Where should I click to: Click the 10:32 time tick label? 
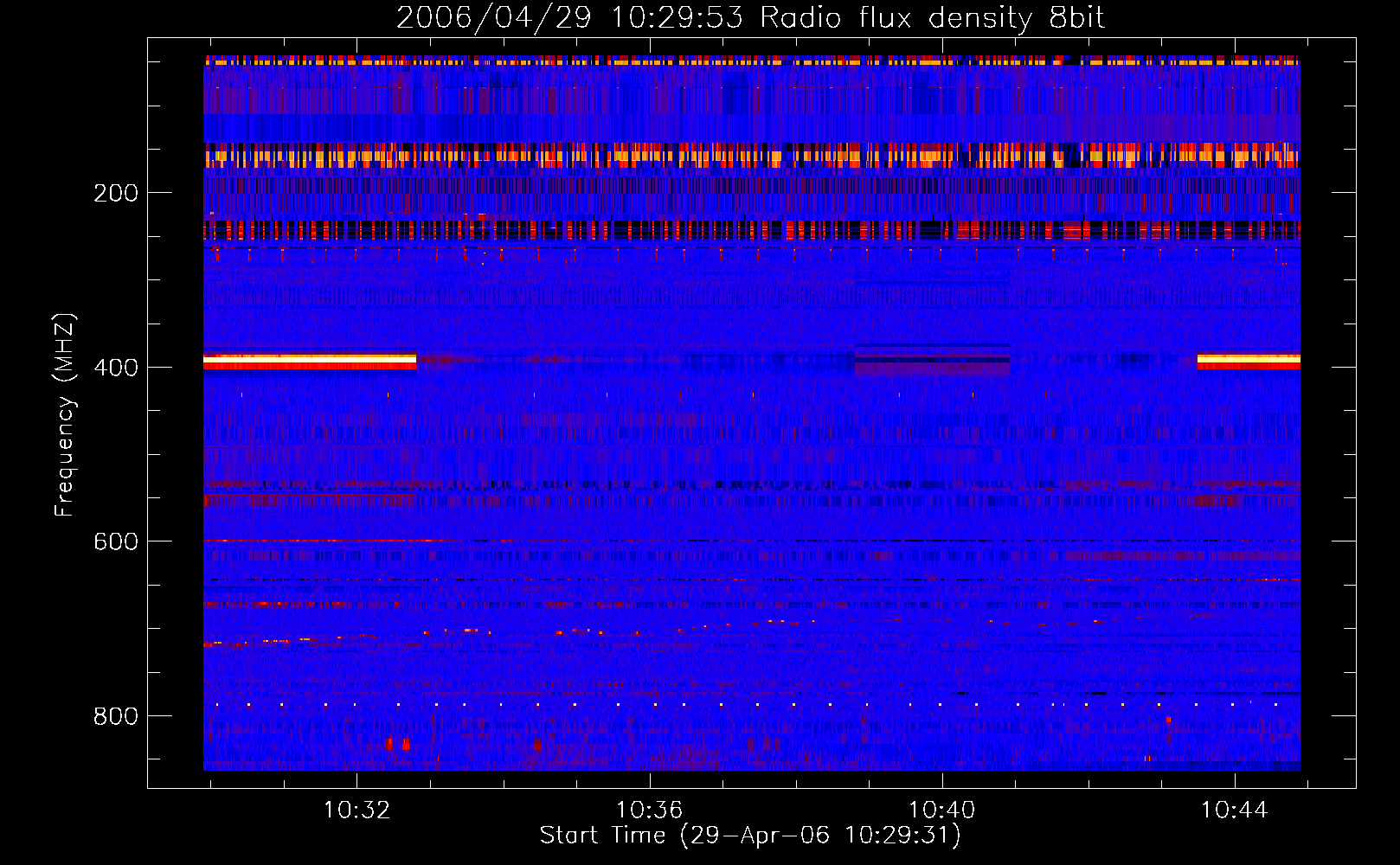point(356,811)
